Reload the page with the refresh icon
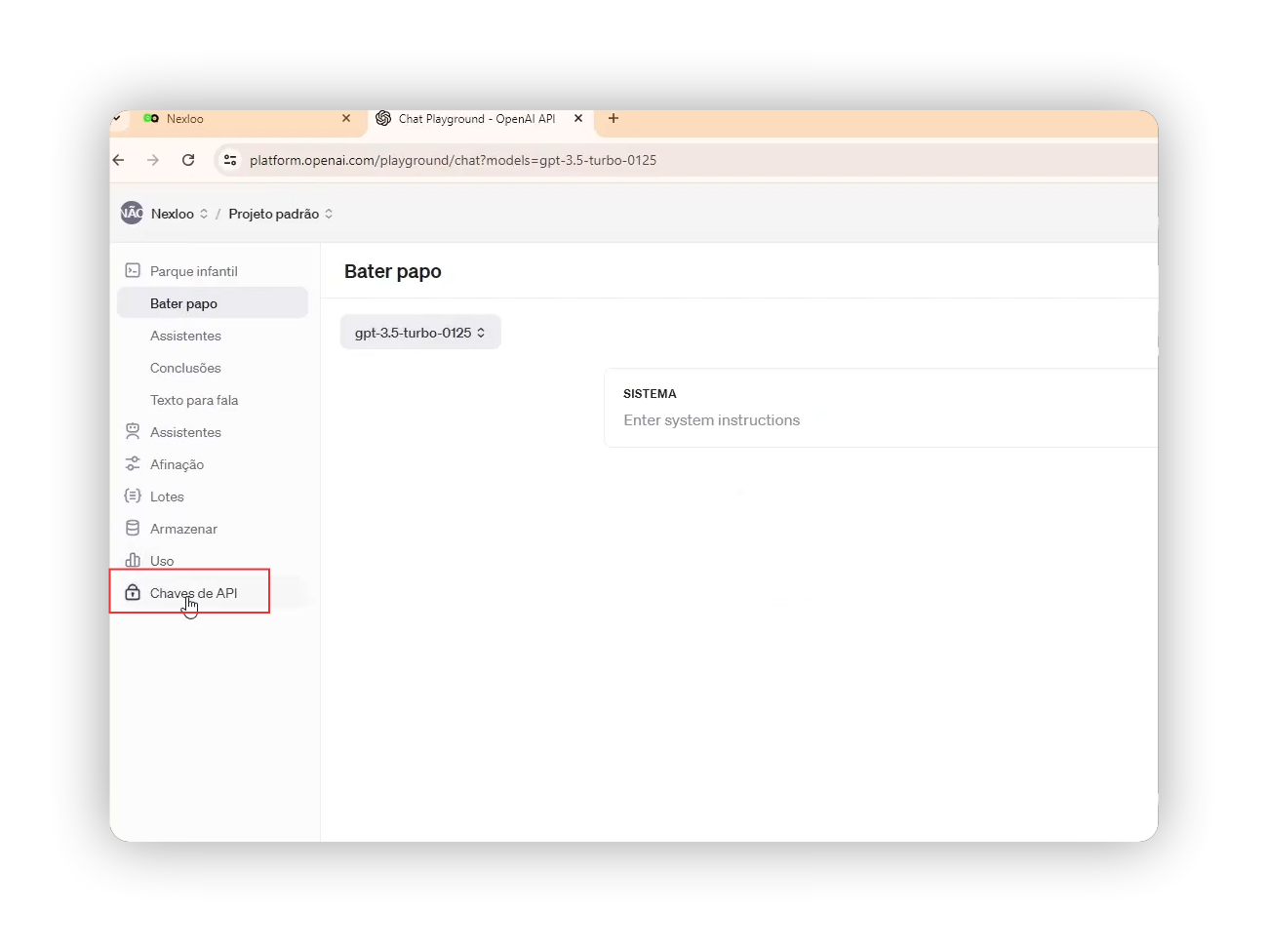Image resolution: width=1268 pixels, height=952 pixels. [x=188, y=160]
